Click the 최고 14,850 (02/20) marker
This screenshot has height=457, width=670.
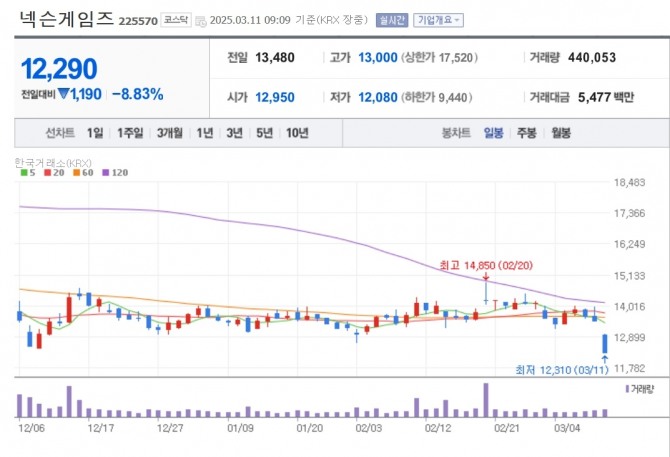tap(486, 266)
